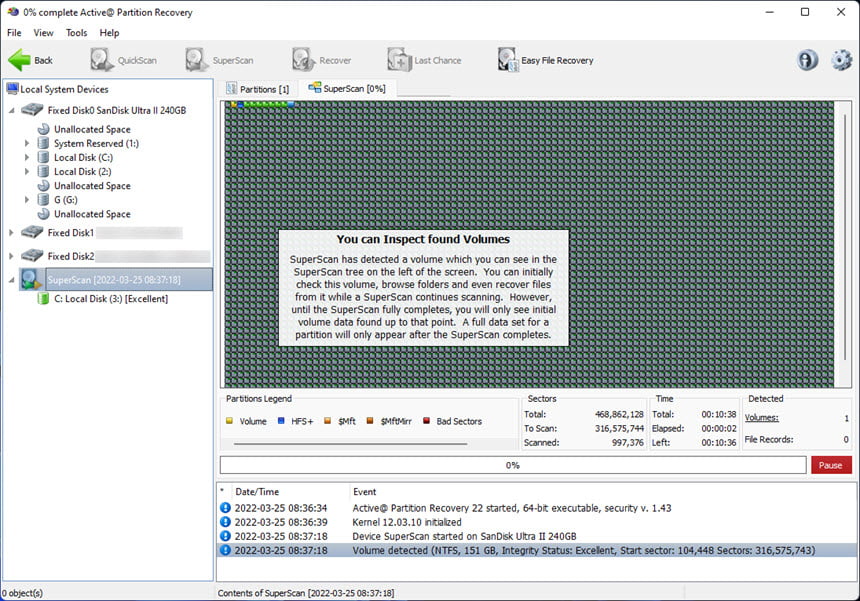Screen dimensions: 860x601
Task: Click the 0% scan progress bar
Action: (513, 465)
